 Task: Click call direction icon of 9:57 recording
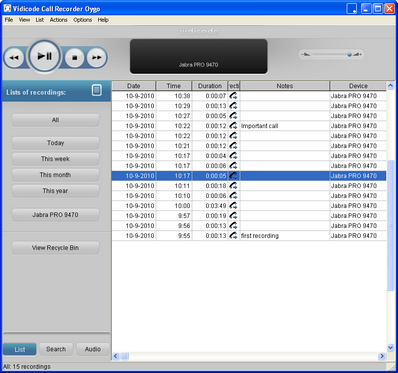[x=234, y=216]
